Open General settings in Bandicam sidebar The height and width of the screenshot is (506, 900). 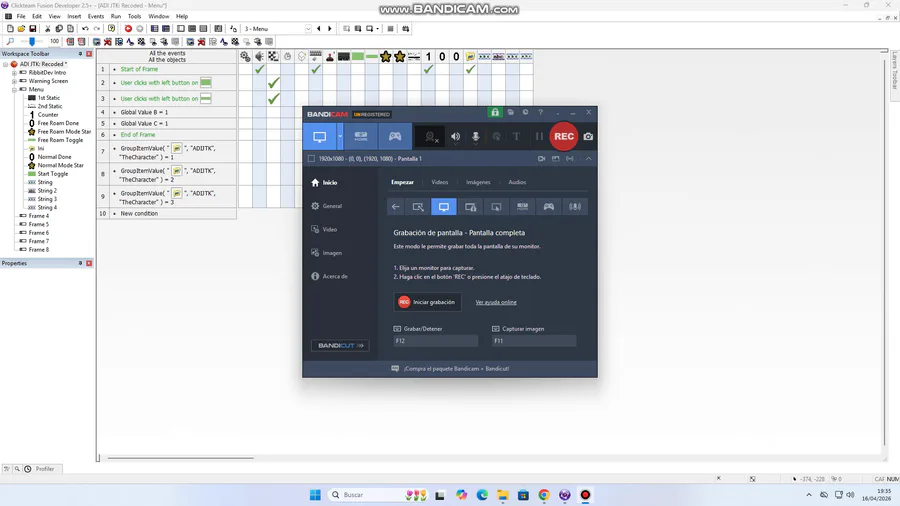coord(327,206)
